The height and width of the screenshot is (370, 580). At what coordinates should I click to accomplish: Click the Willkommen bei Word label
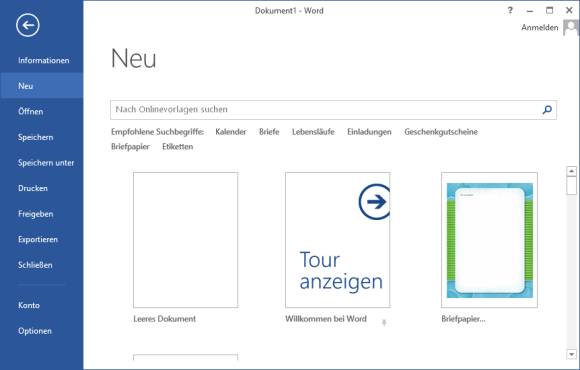(x=326, y=319)
